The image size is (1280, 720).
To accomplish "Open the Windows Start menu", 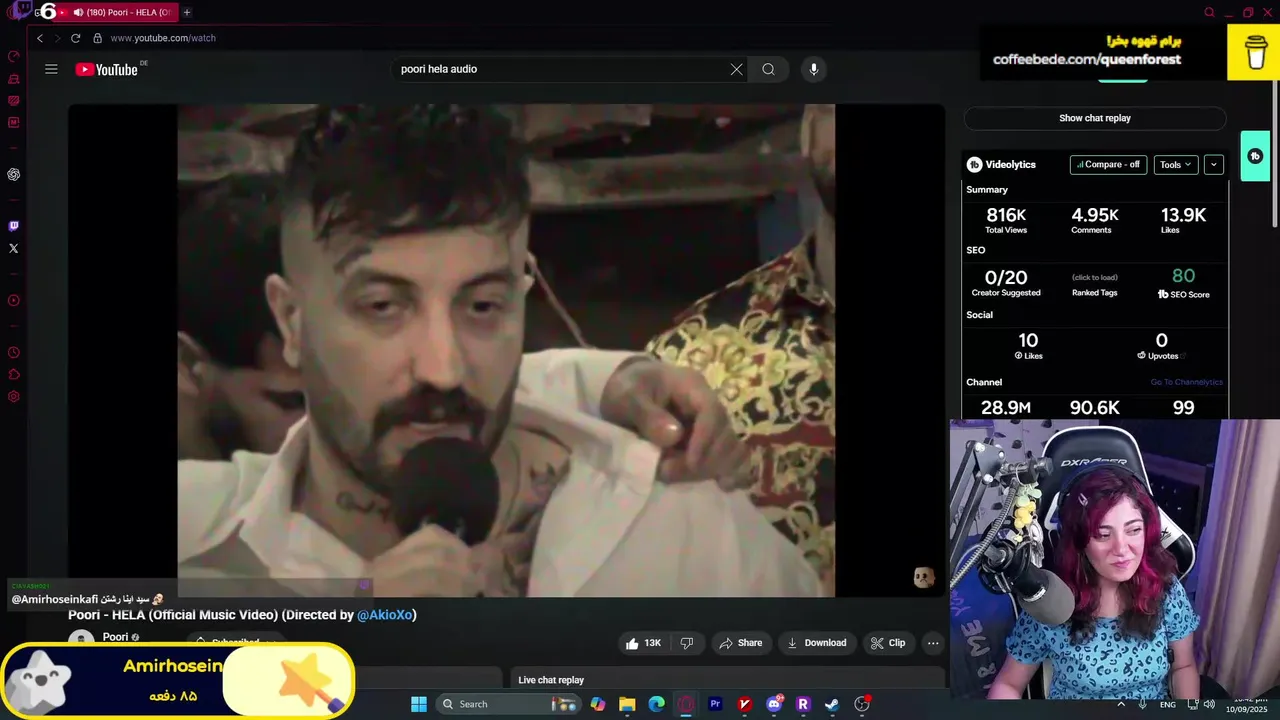I will (419, 704).
